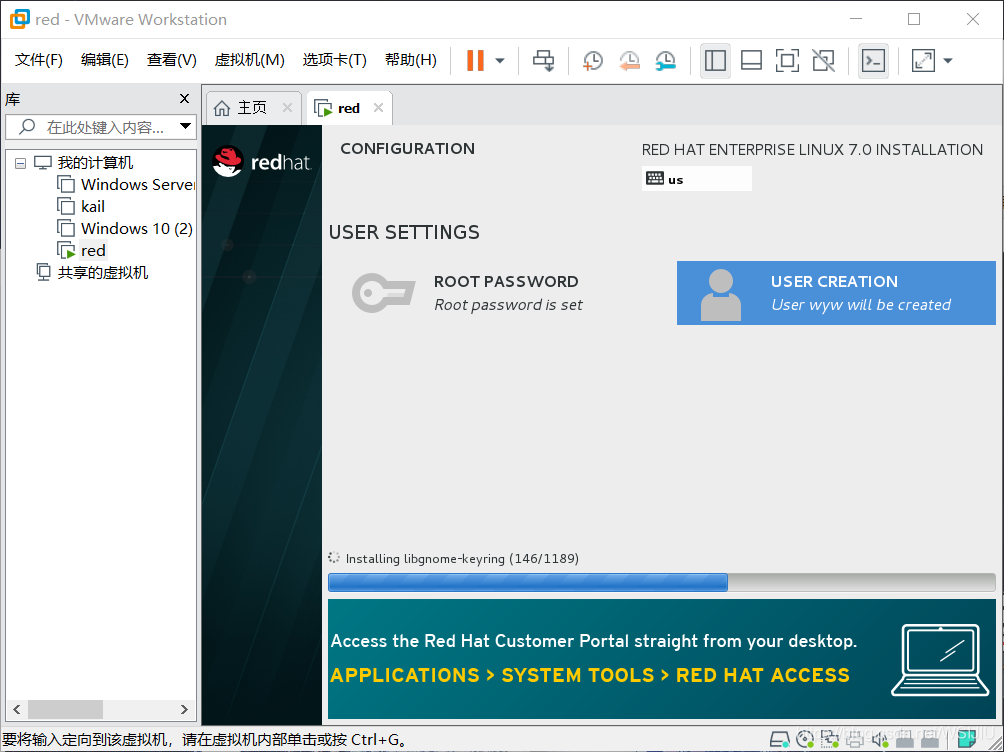1004x752 pixels.
Task: Click the key icon beside Root Password
Action: click(x=384, y=293)
